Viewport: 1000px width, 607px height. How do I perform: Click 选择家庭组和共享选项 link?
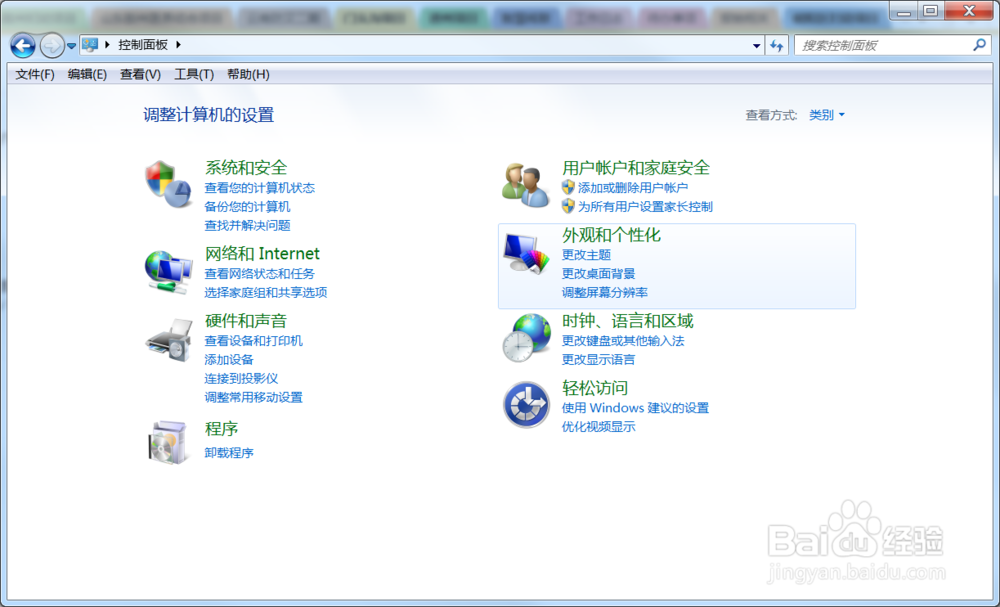(x=266, y=293)
